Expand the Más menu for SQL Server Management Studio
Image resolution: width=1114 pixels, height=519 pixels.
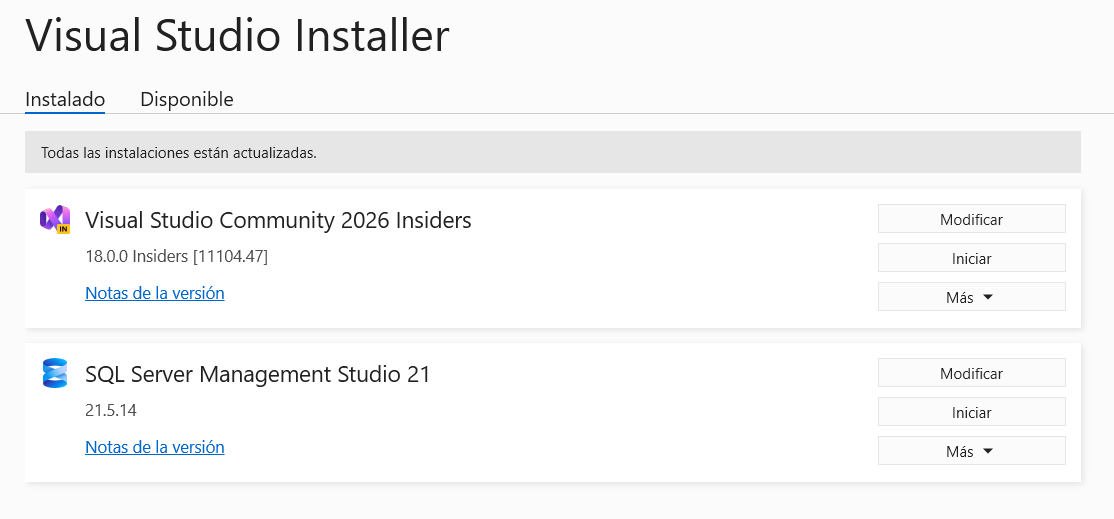tap(971, 451)
